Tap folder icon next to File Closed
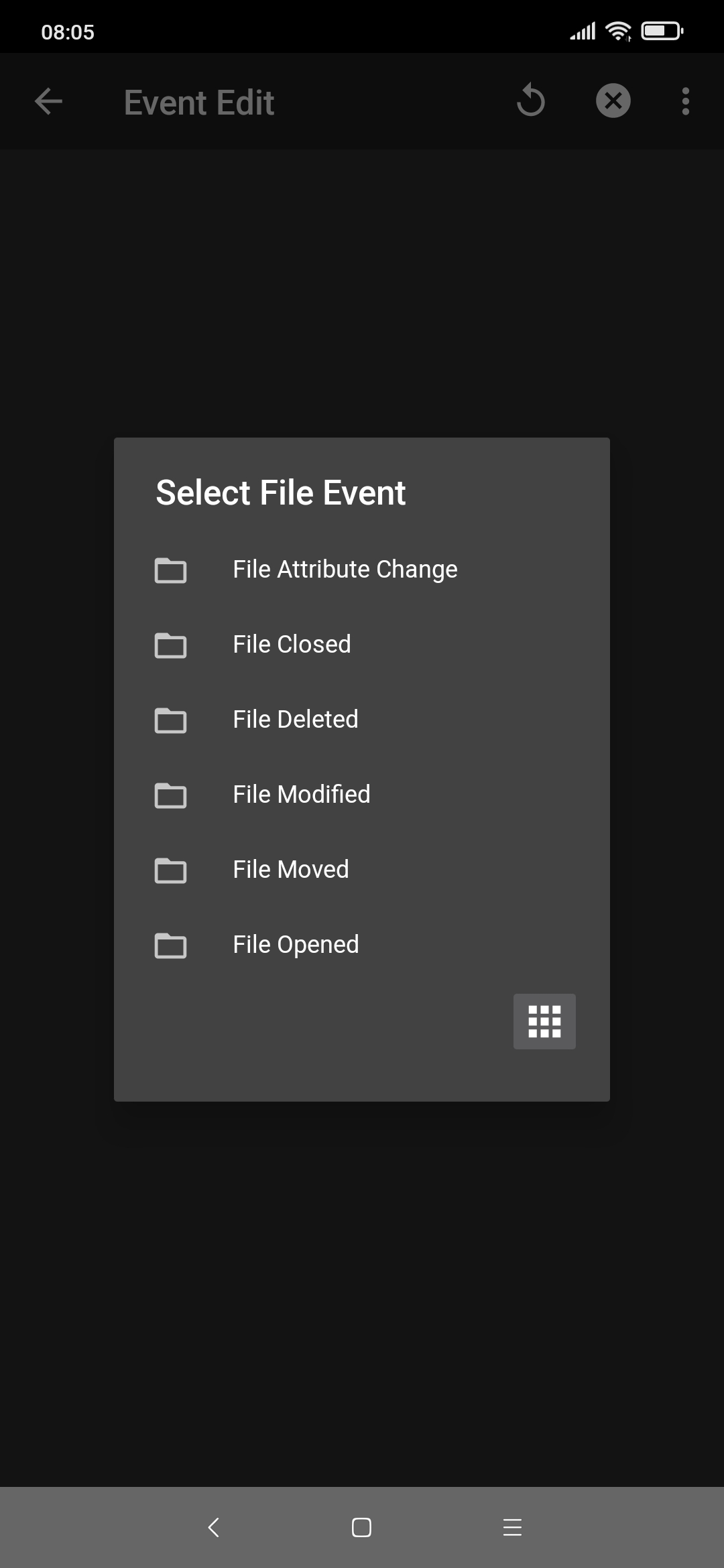The image size is (724, 1568). pyautogui.click(x=170, y=645)
